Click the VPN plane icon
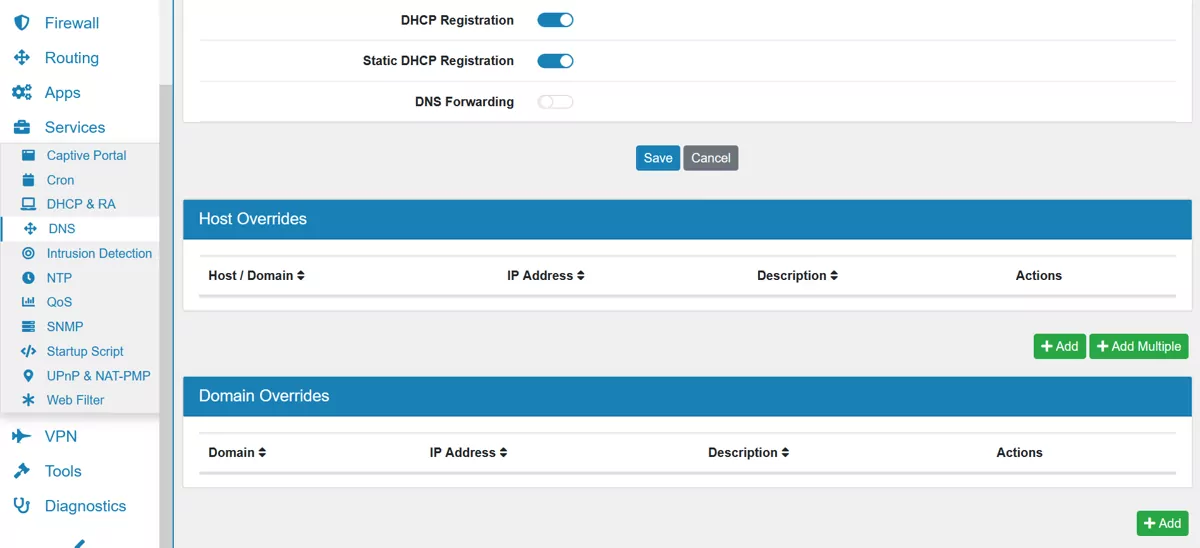Viewport: 1200px width, 548px height. 21,437
